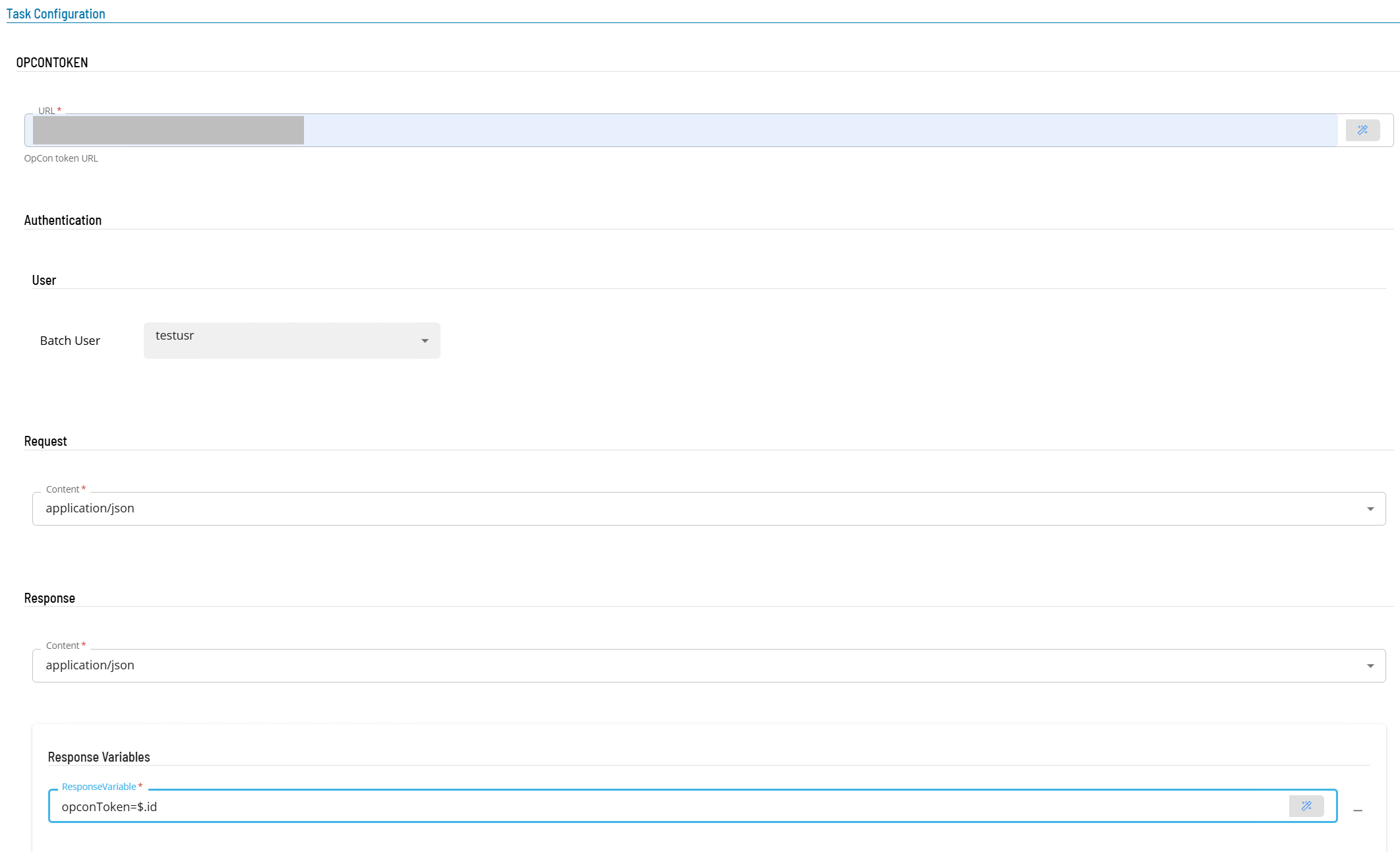Click the Task Configuration heading
Screen dimensions: 1400x852
56,14
